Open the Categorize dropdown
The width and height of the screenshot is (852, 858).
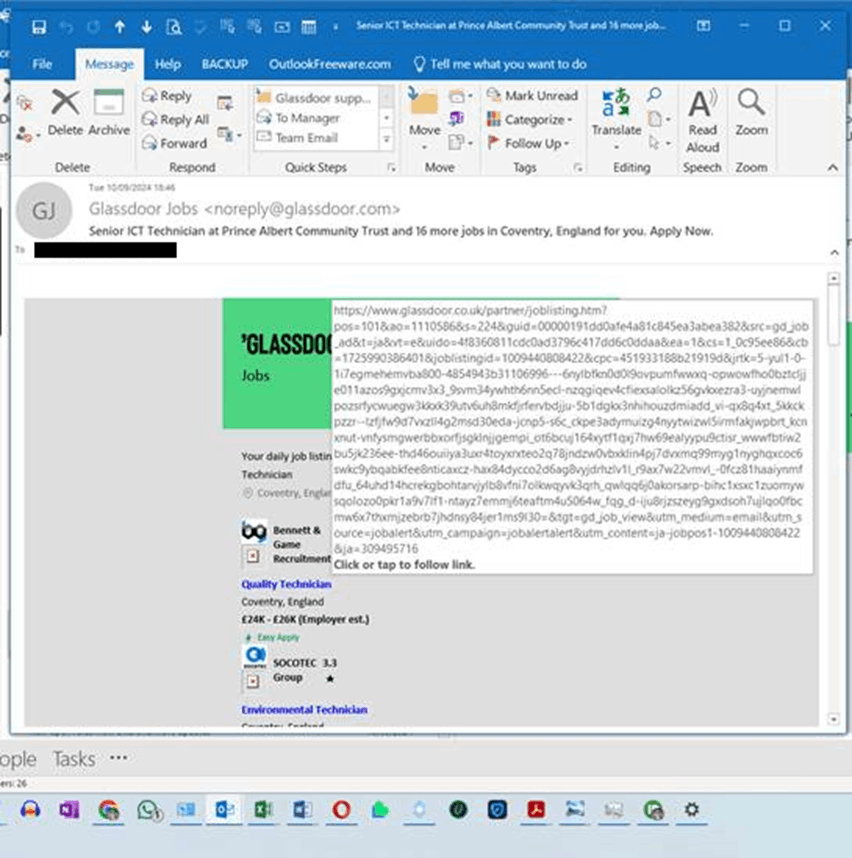coord(530,119)
